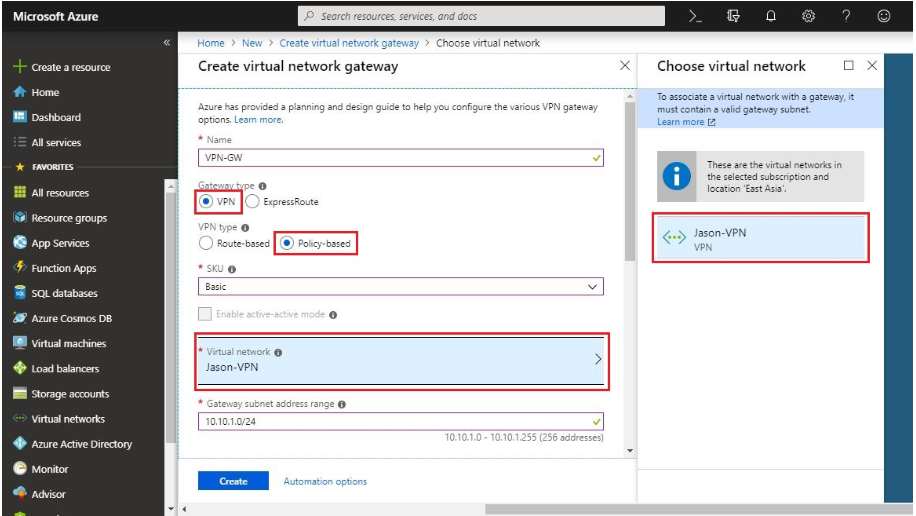Click the Create button
The height and width of the screenshot is (516, 916).
tap(233, 481)
